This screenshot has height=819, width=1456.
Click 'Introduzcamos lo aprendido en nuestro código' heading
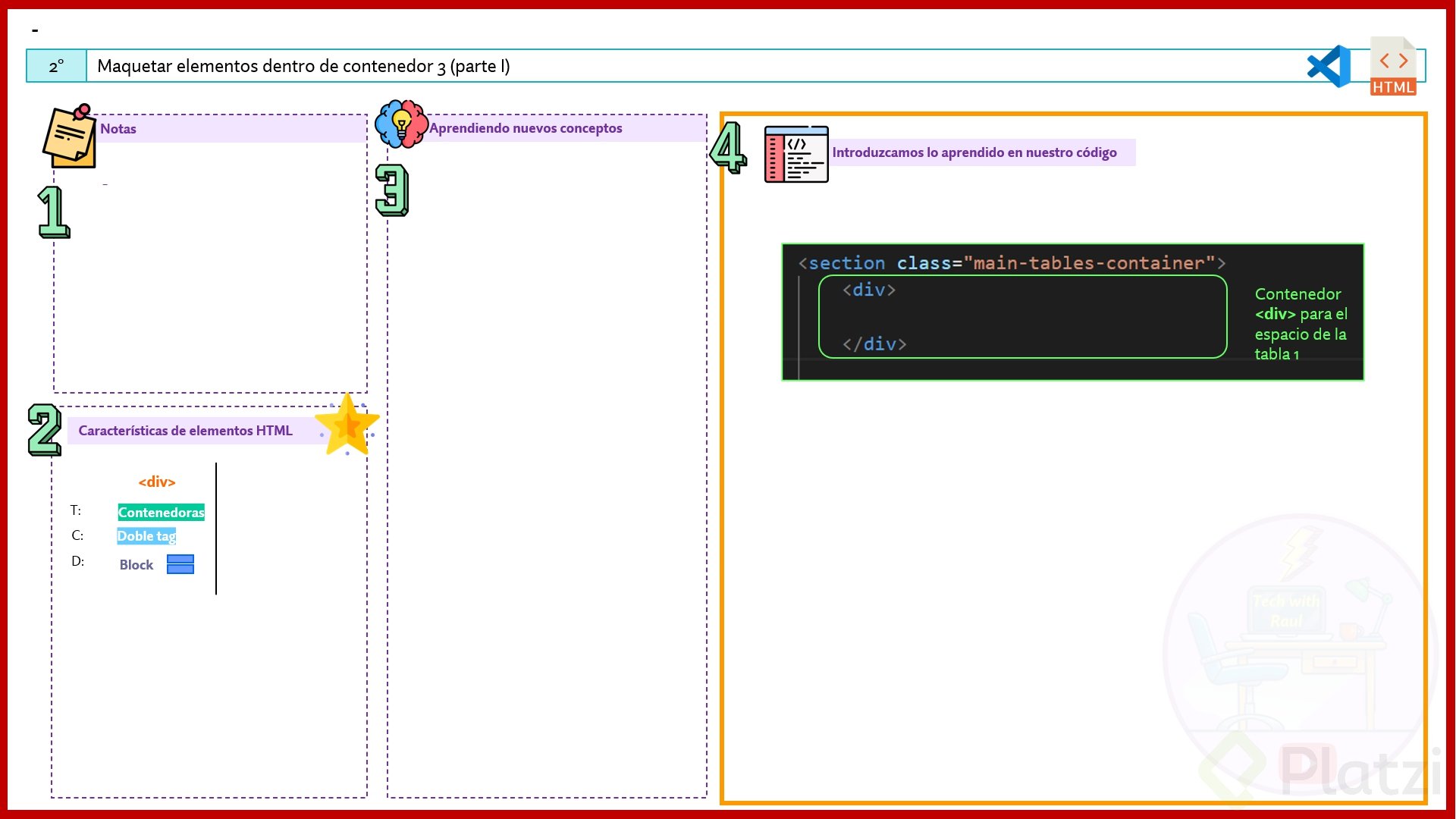[974, 152]
